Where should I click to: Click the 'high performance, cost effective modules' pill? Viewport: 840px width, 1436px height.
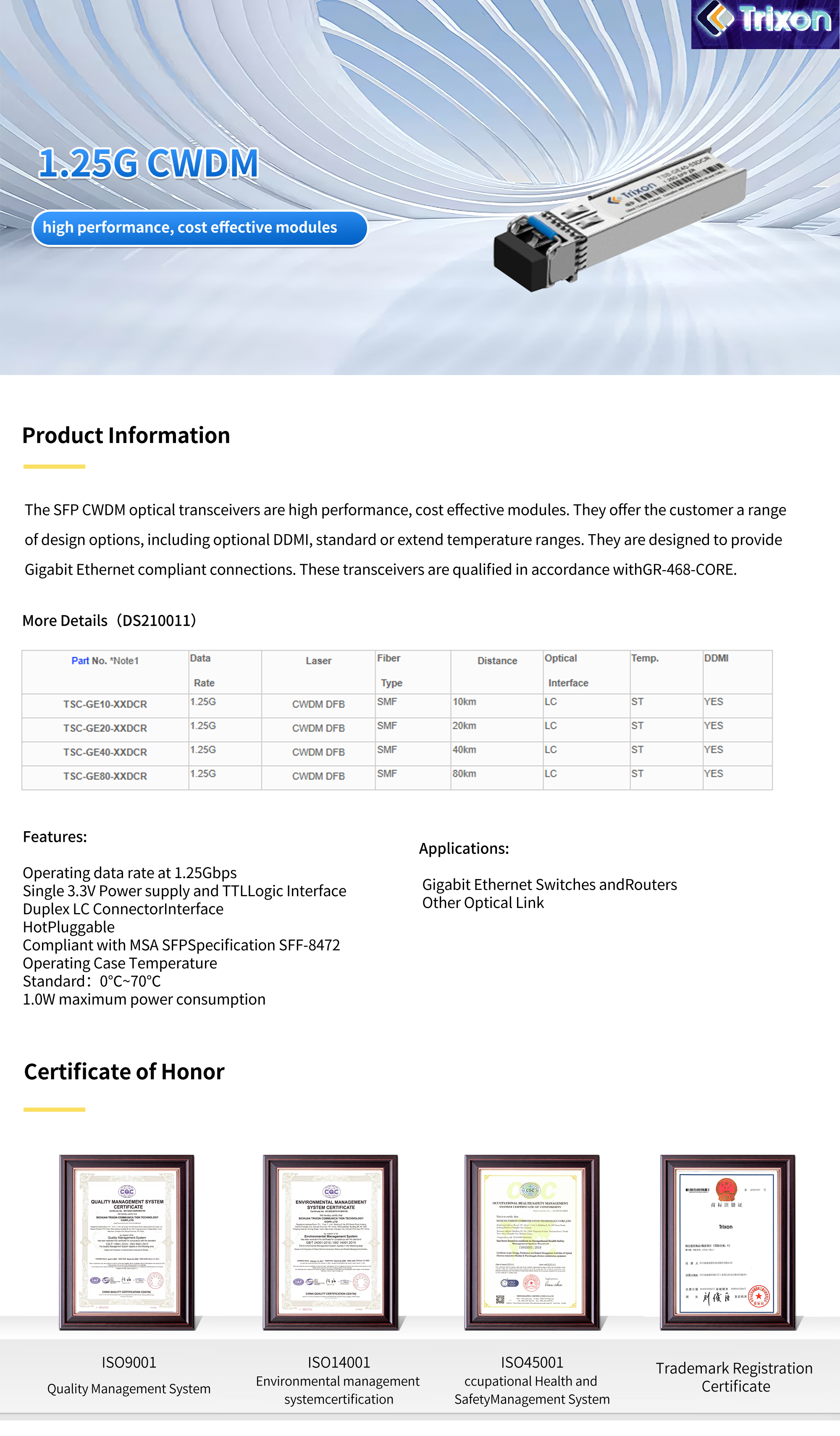[x=199, y=228]
